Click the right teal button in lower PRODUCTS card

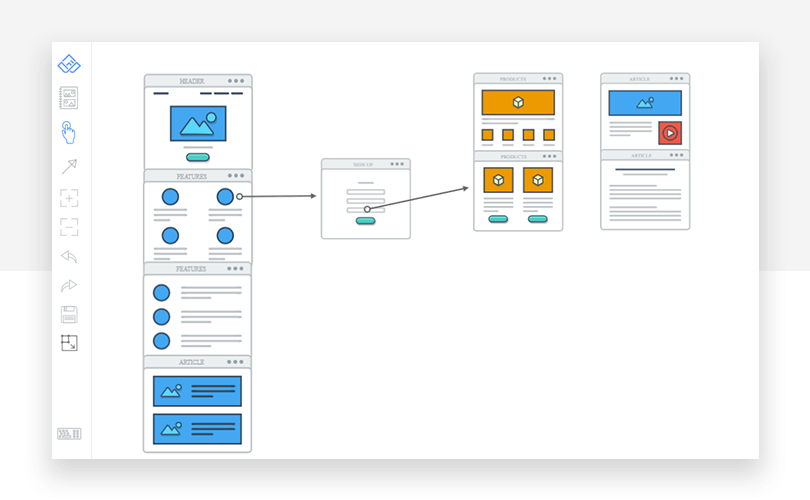538,219
